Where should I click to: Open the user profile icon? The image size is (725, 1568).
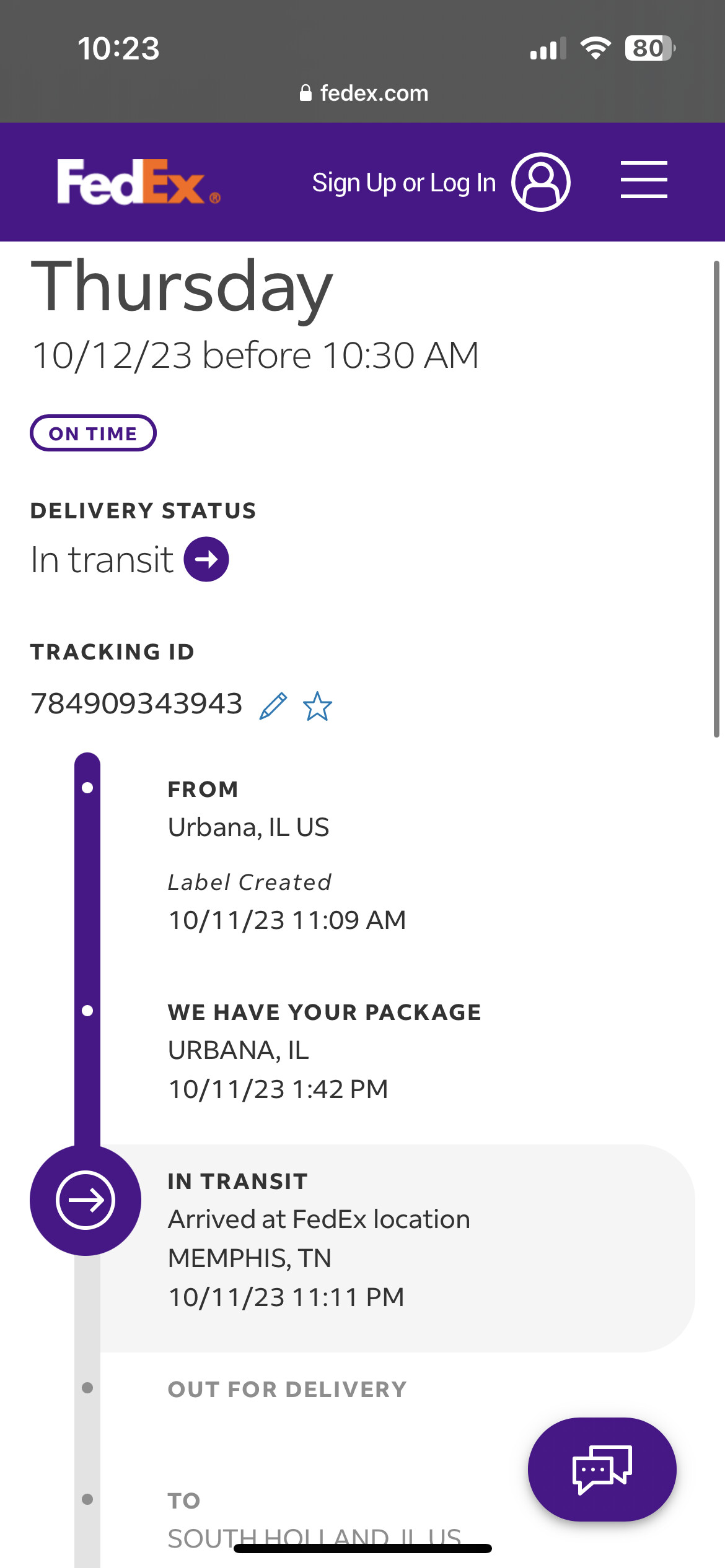540,182
